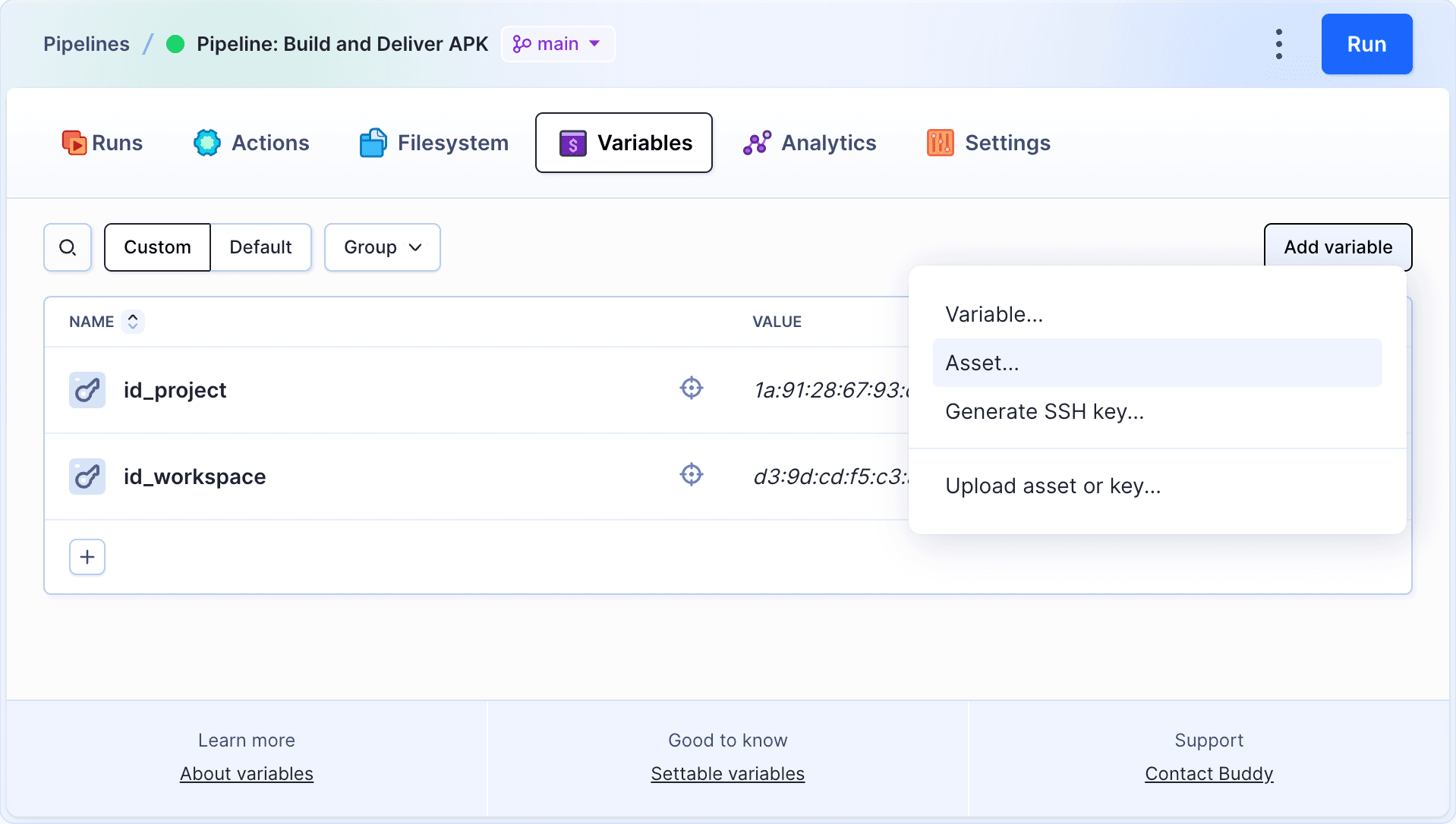This screenshot has width=1456, height=824.
Task: Toggle the Add variable dropdown menu
Action: (1338, 247)
